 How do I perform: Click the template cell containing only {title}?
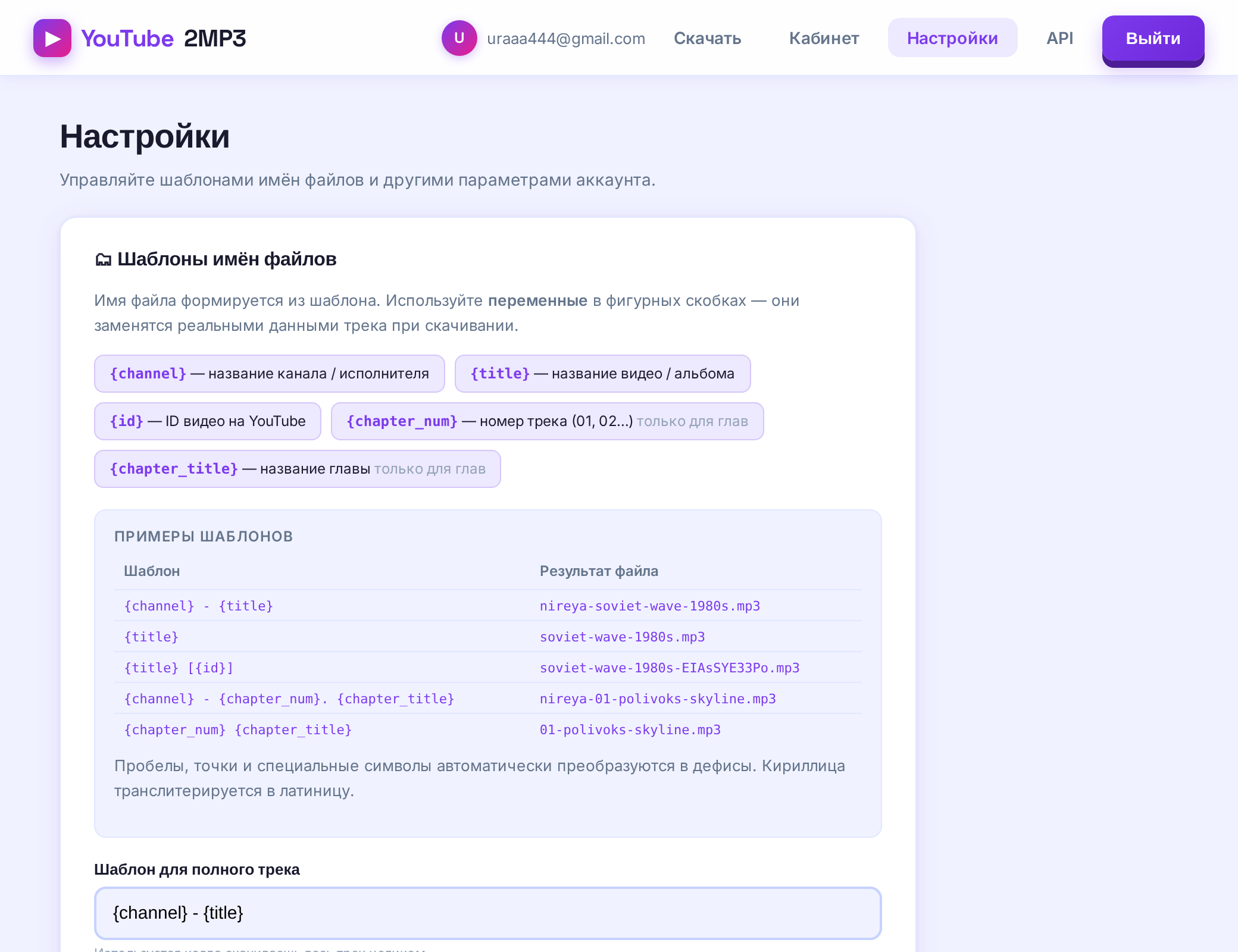(151, 637)
